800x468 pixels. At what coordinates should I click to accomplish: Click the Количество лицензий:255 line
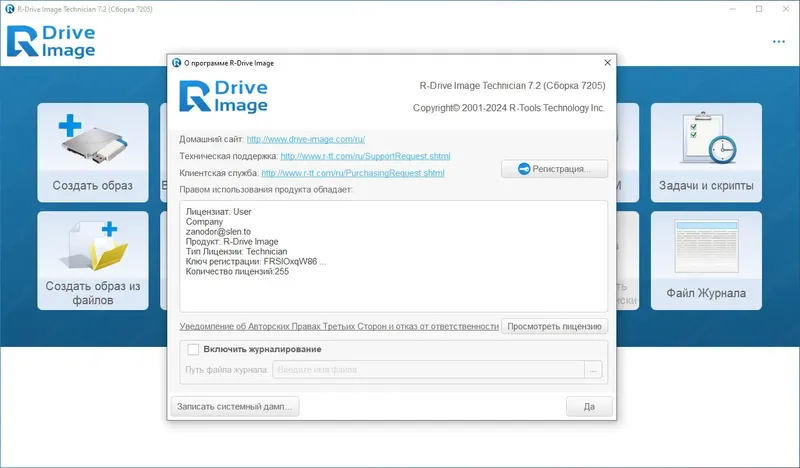(237, 272)
